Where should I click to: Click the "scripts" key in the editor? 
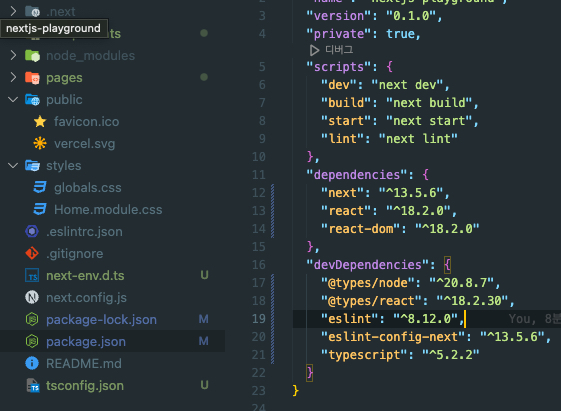[338, 67]
